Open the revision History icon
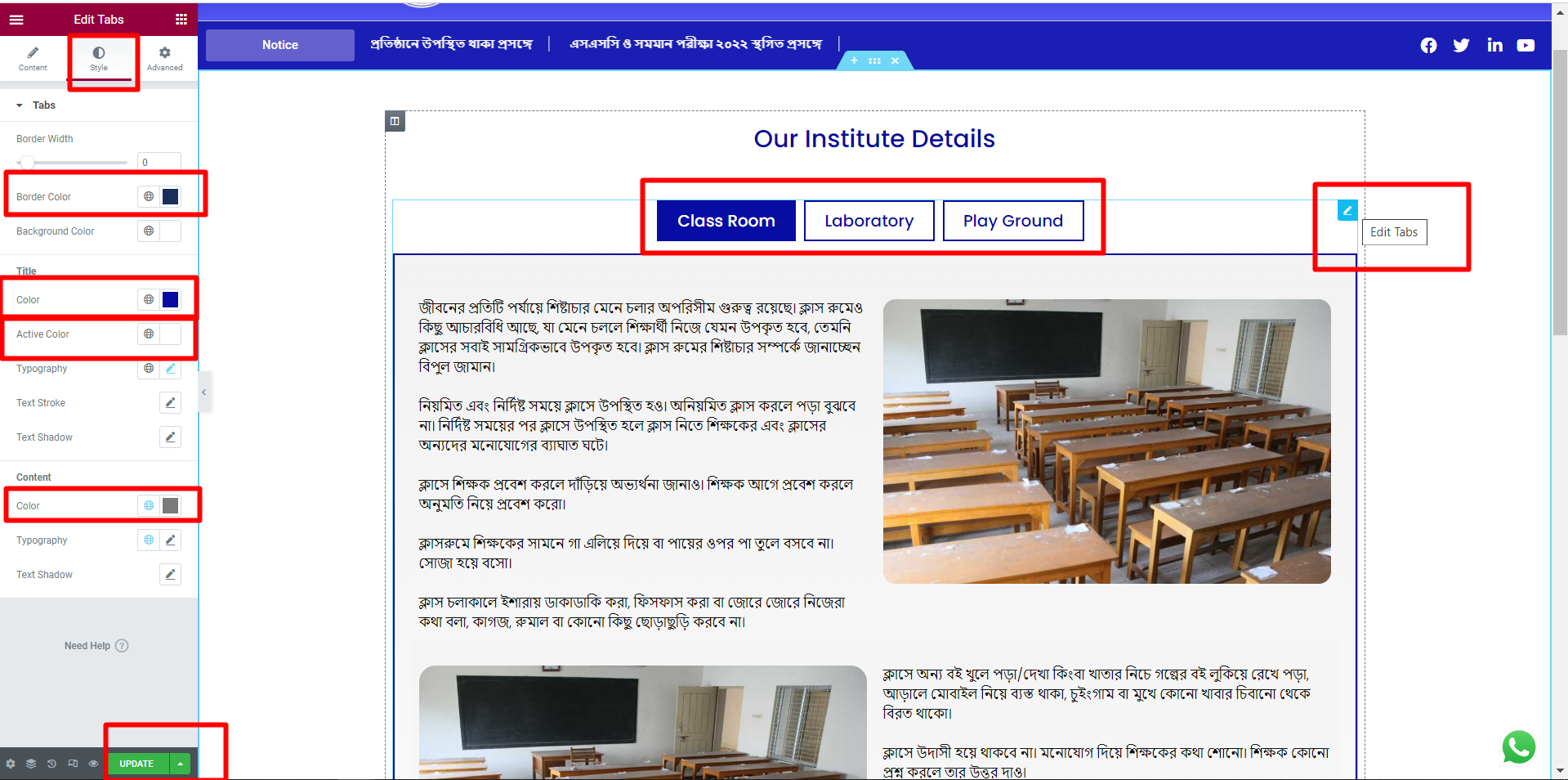 (x=51, y=764)
